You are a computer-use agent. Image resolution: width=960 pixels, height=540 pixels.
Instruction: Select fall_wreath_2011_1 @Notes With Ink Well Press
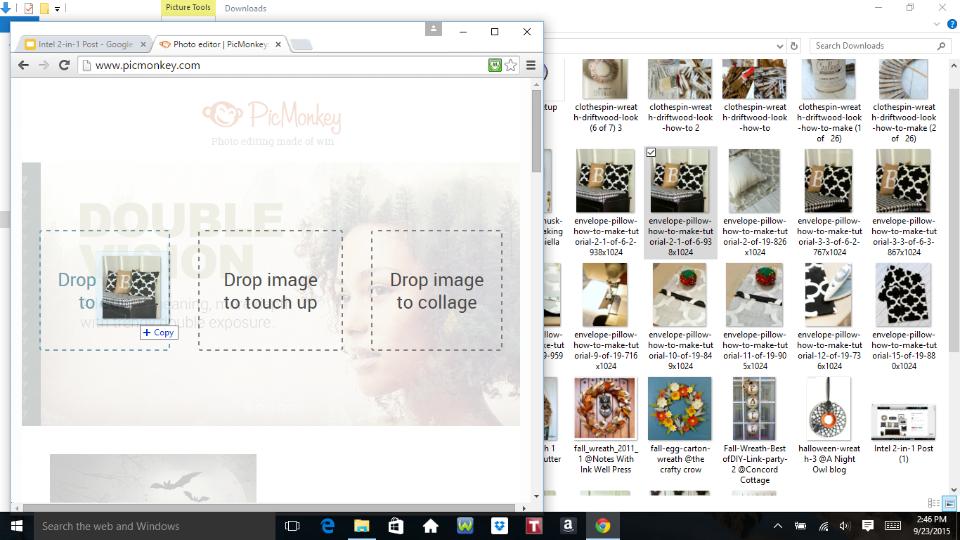(x=606, y=426)
